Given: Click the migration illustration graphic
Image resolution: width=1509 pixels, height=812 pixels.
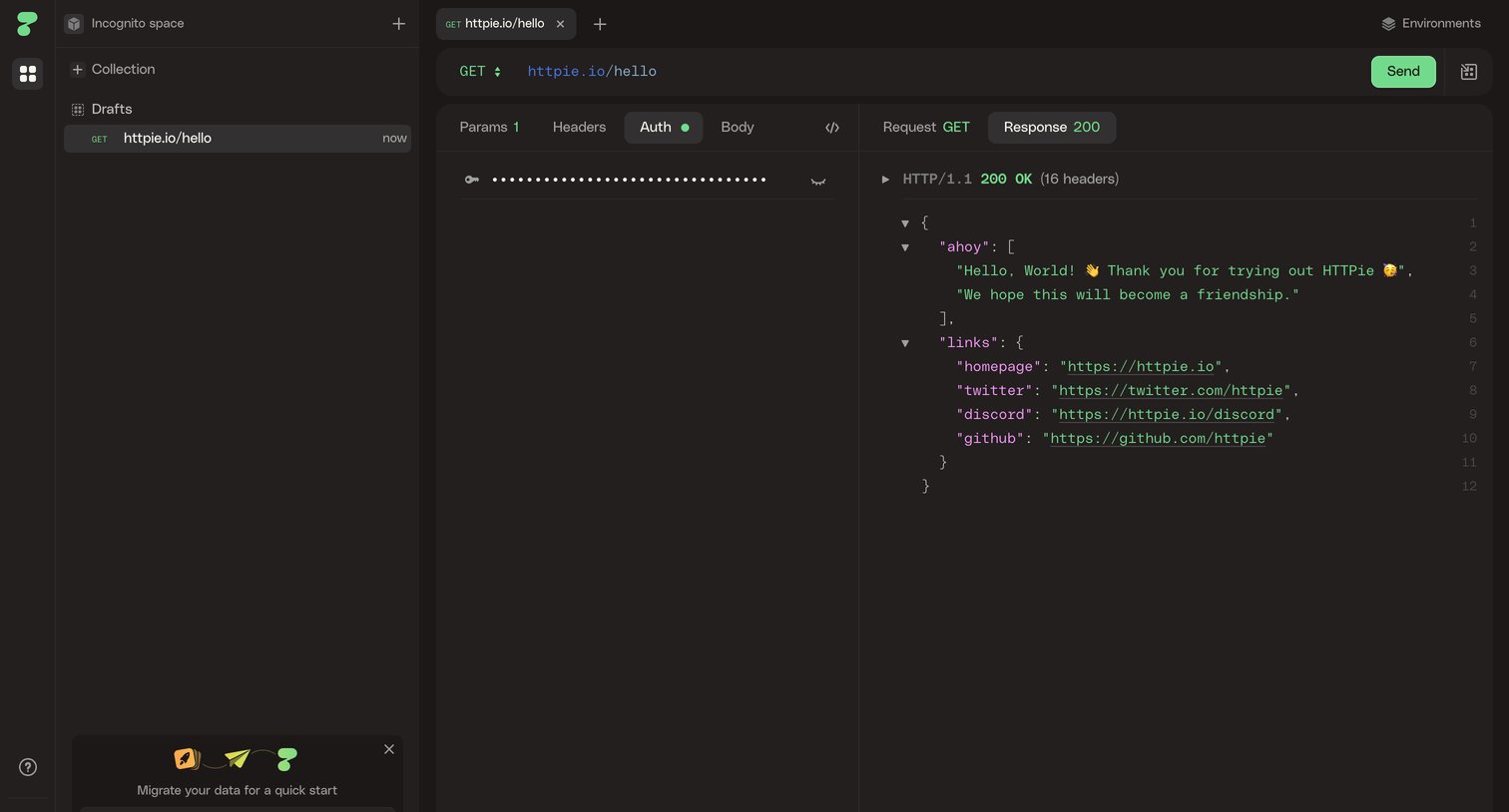Looking at the screenshot, I should 237,759.
